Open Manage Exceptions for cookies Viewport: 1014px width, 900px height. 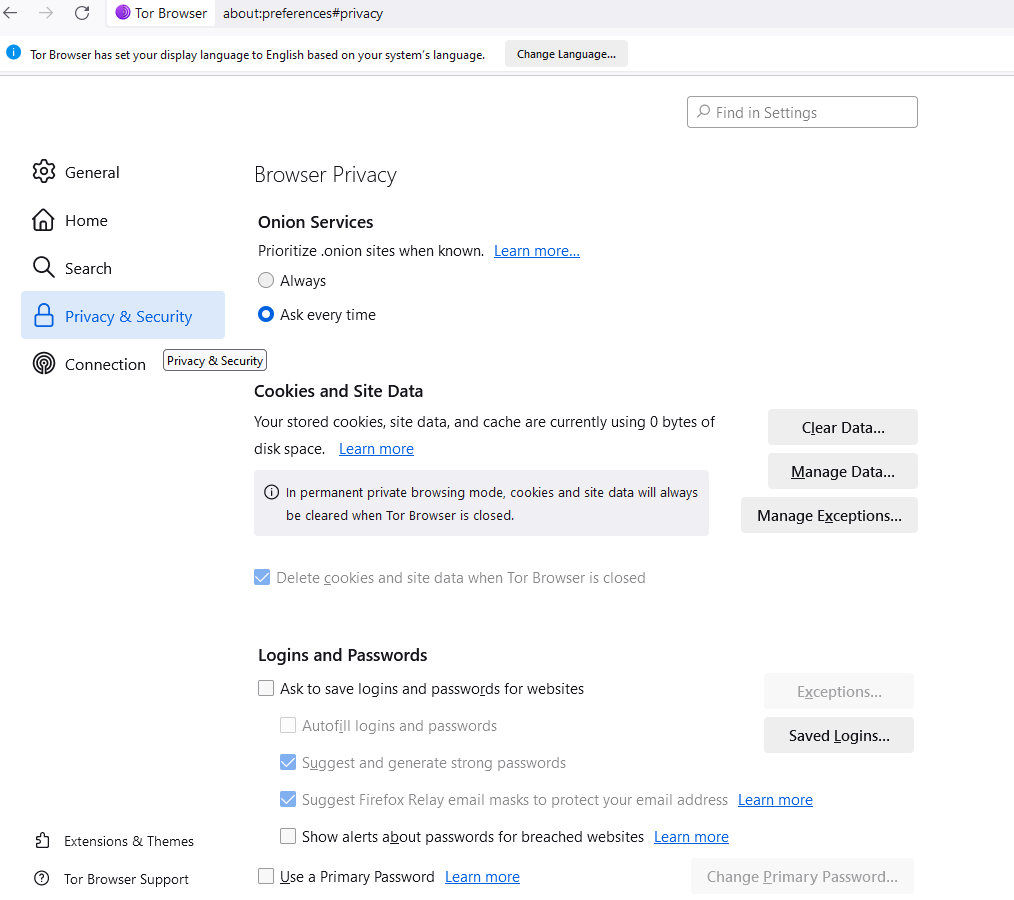coord(829,516)
